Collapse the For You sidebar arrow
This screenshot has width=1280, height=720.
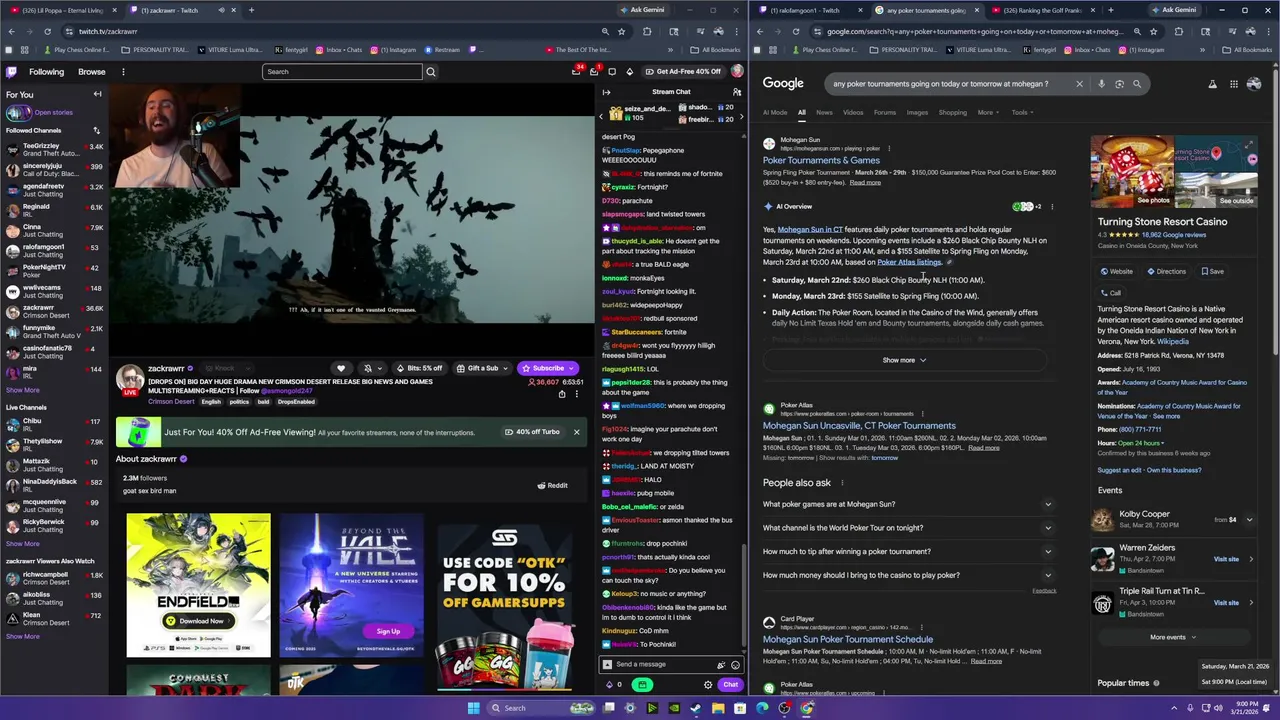coord(97,94)
